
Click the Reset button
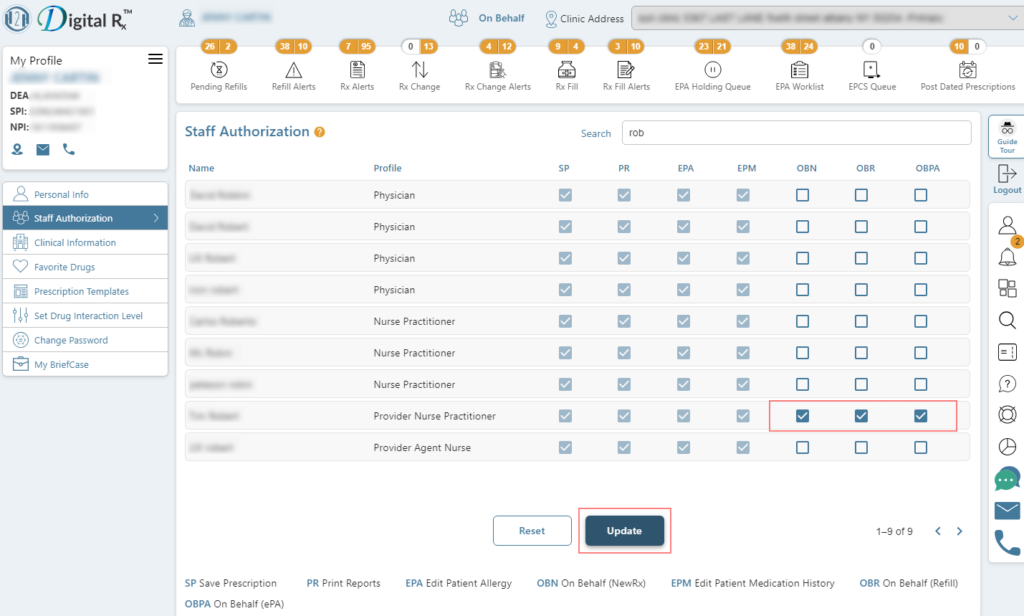pos(532,531)
